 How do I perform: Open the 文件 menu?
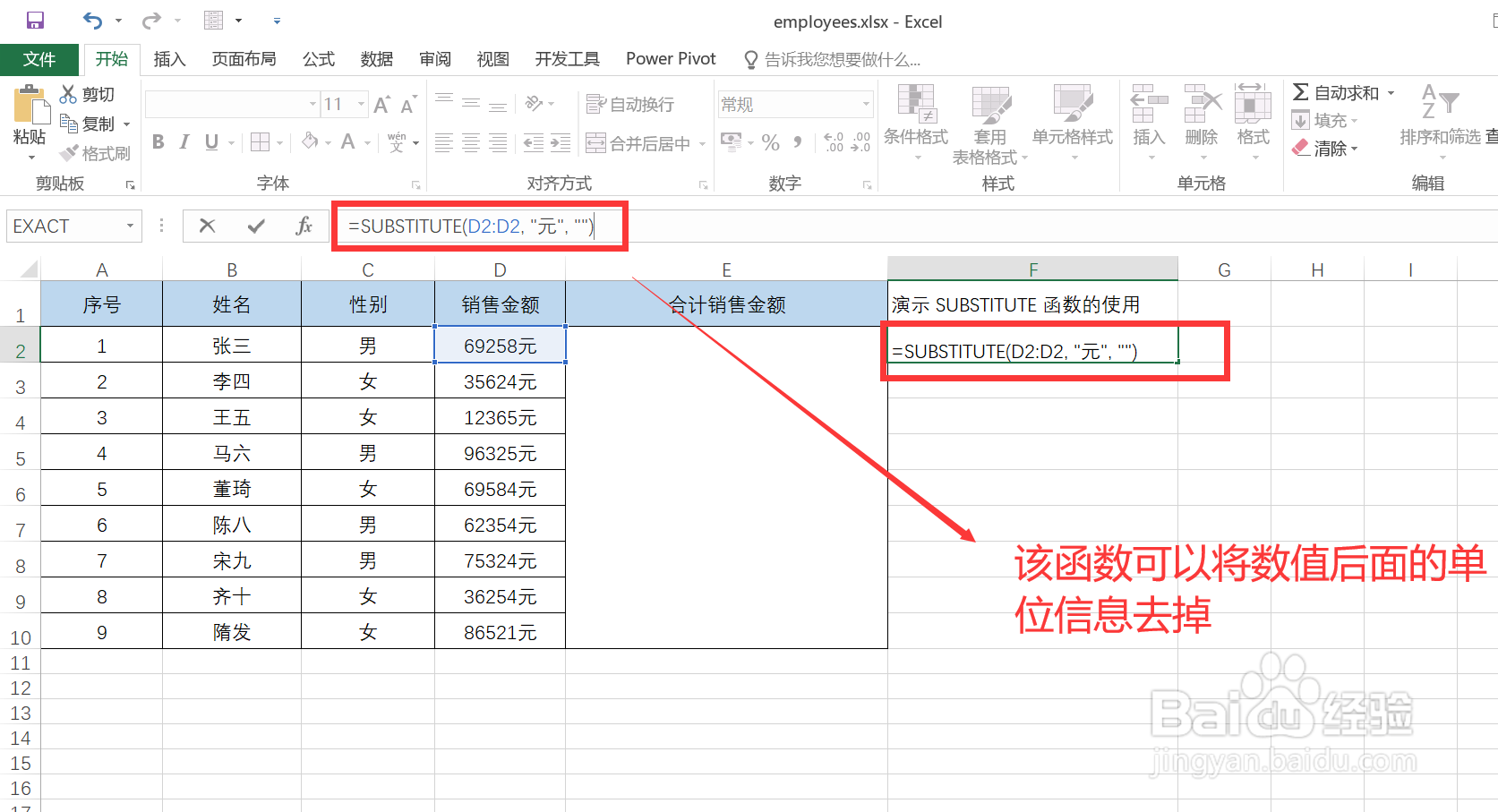pos(39,58)
